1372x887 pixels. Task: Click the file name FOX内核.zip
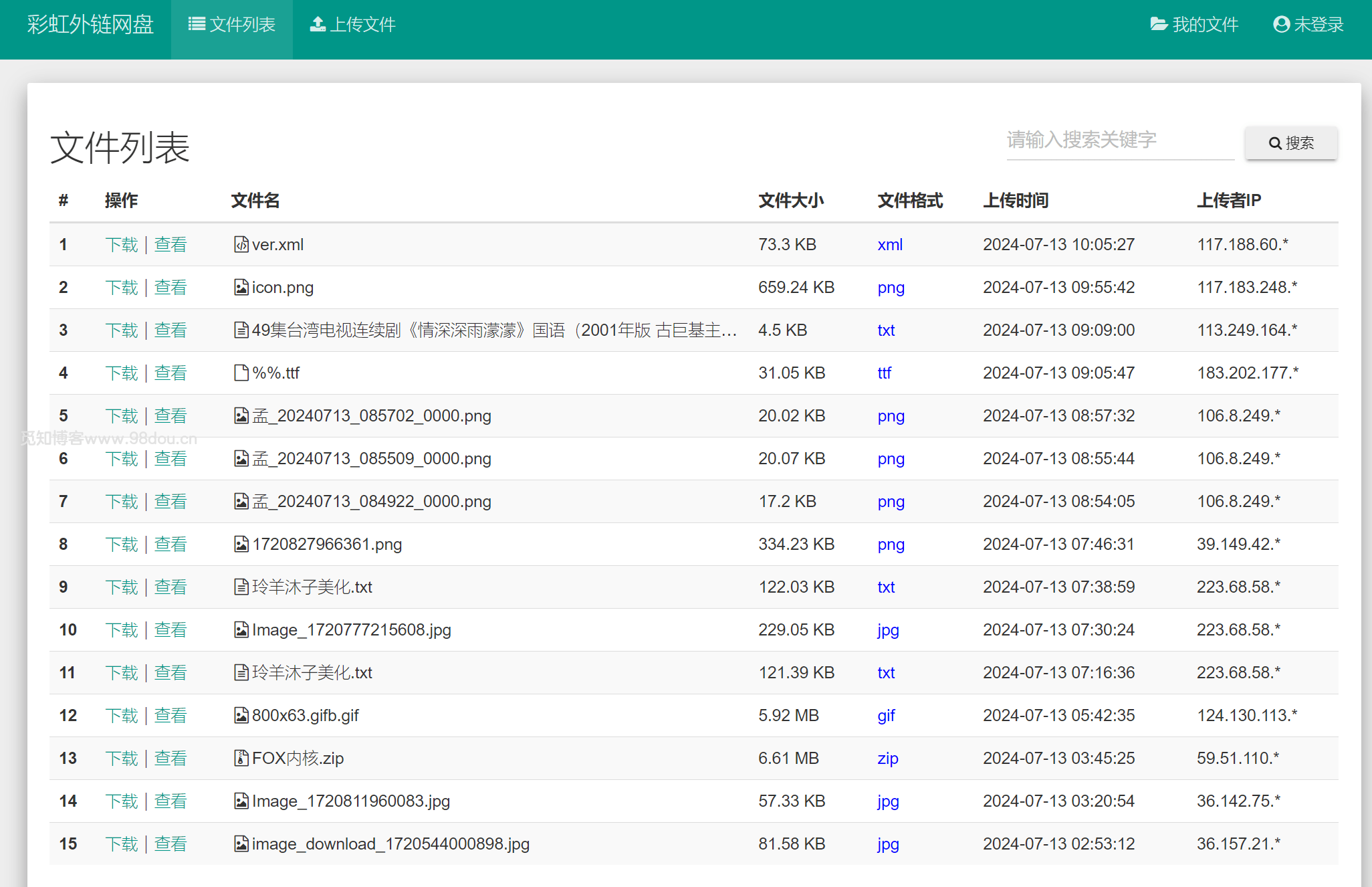[298, 759]
